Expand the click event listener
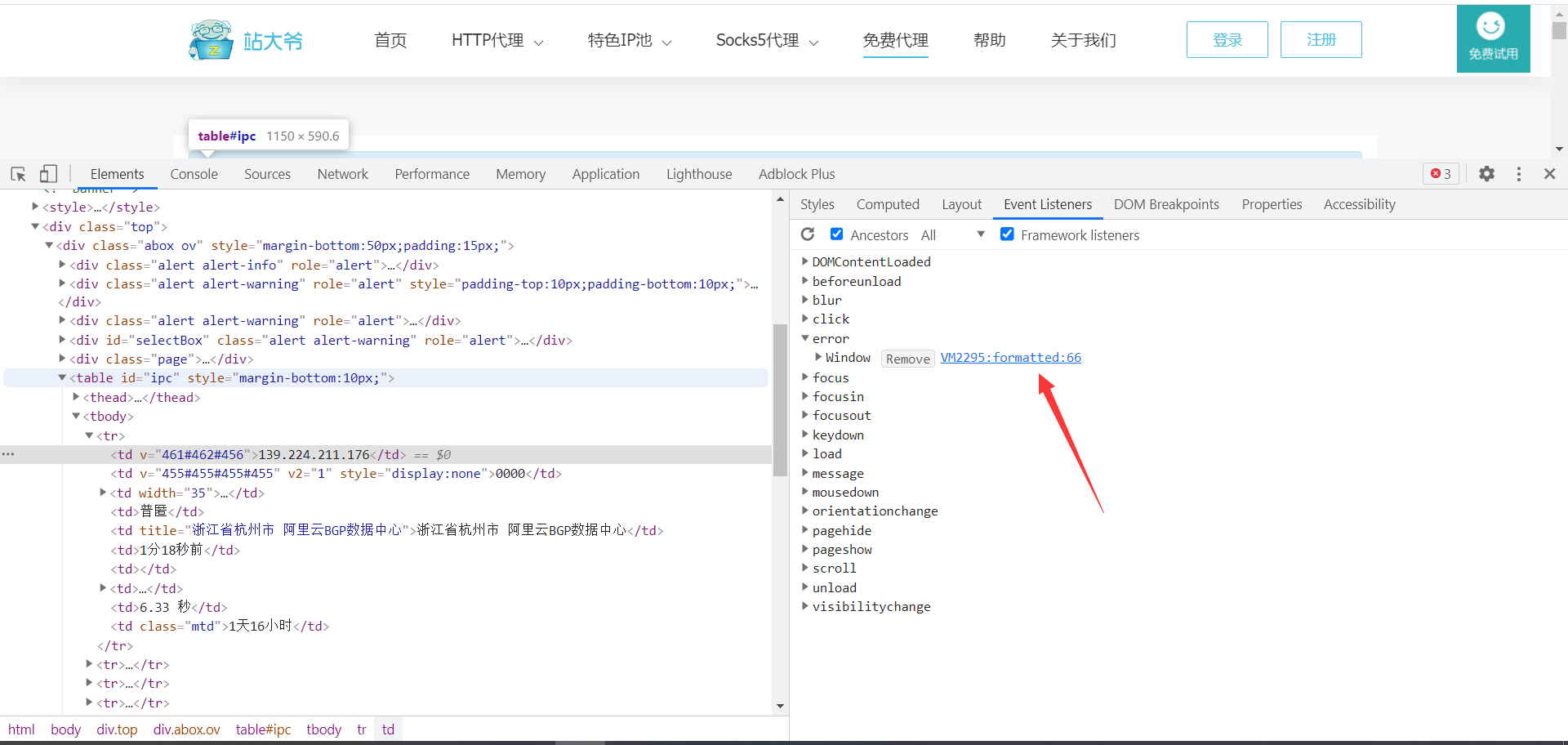The image size is (1568, 745). pyautogui.click(x=805, y=319)
